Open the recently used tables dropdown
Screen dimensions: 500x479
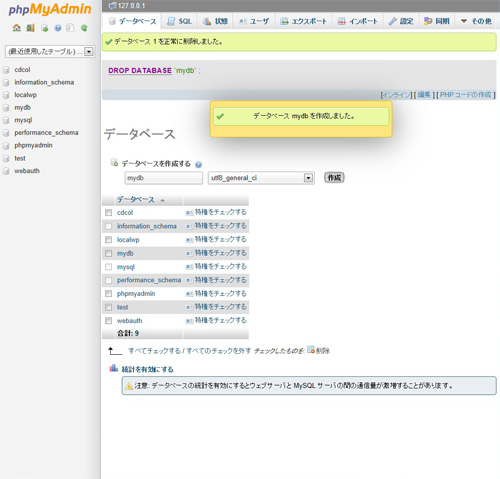[x=50, y=52]
